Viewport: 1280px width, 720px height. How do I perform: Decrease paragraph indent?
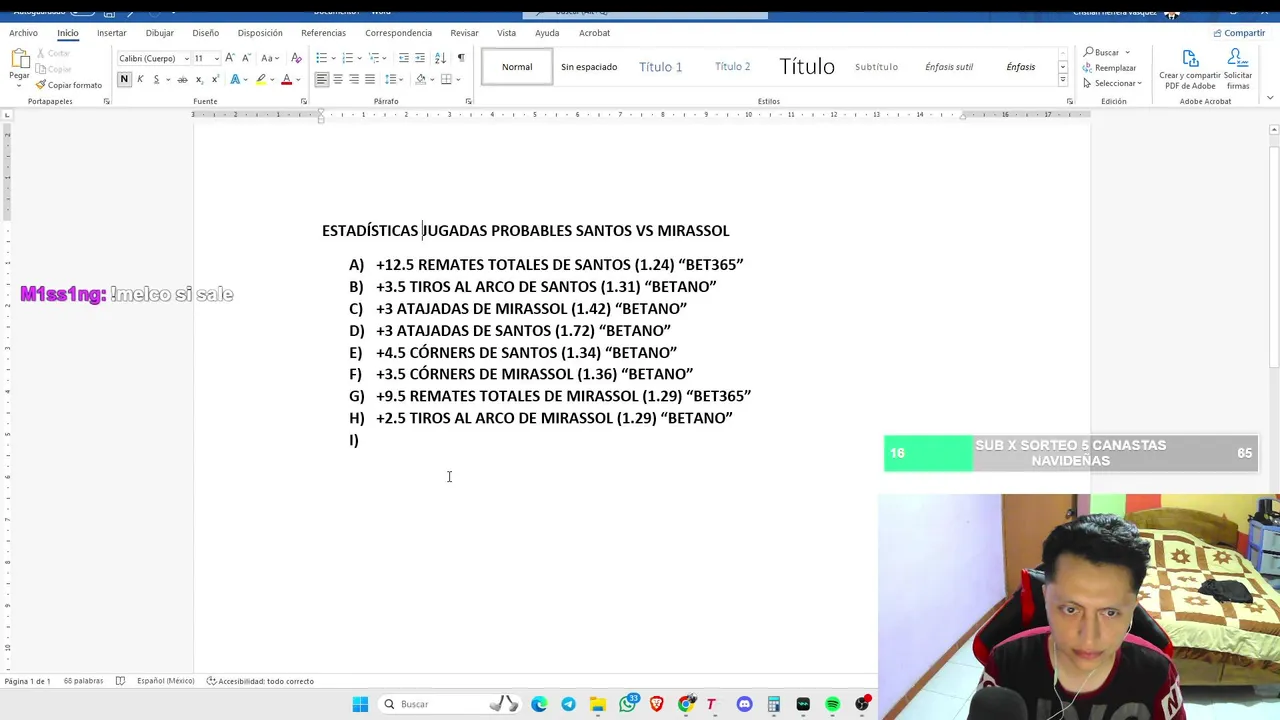pyautogui.click(x=403, y=58)
